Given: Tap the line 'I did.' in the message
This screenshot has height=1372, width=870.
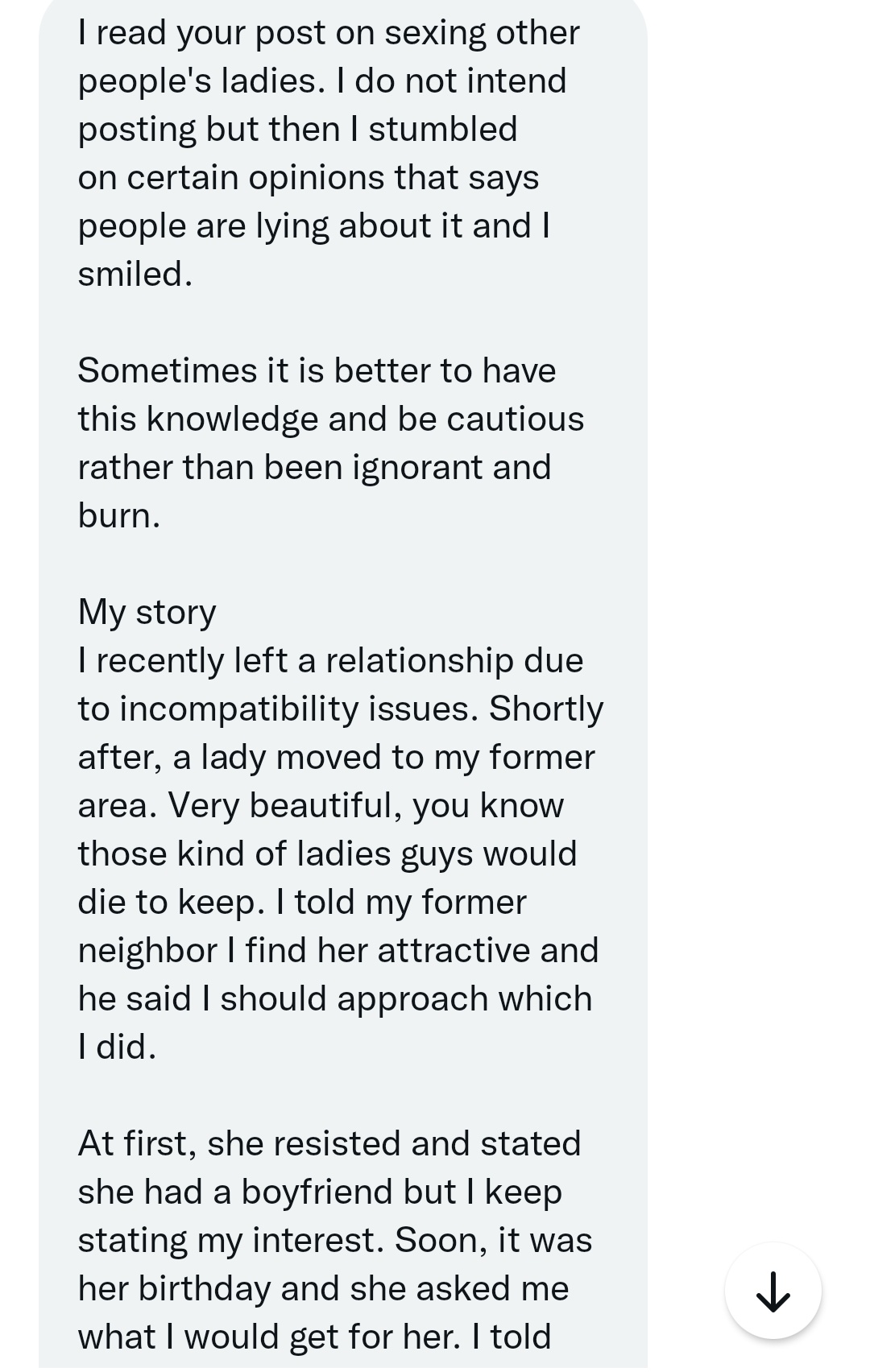Looking at the screenshot, I should [117, 1047].
